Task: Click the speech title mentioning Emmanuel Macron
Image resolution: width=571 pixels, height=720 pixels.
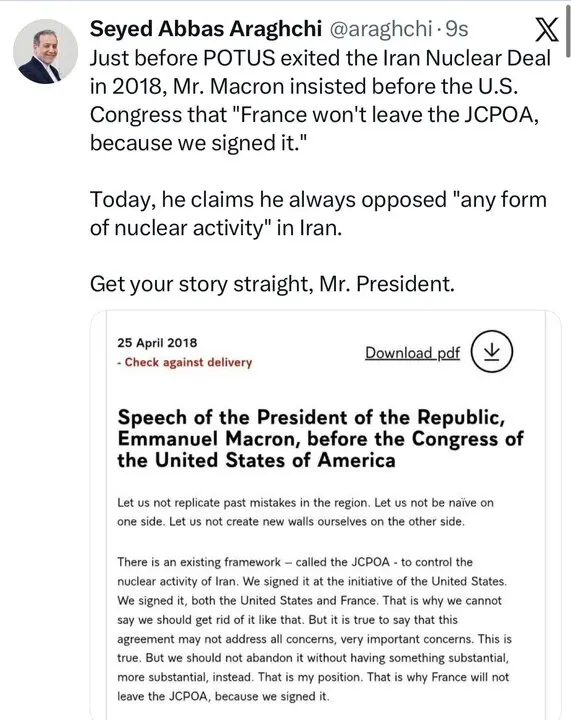Action: point(320,439)
